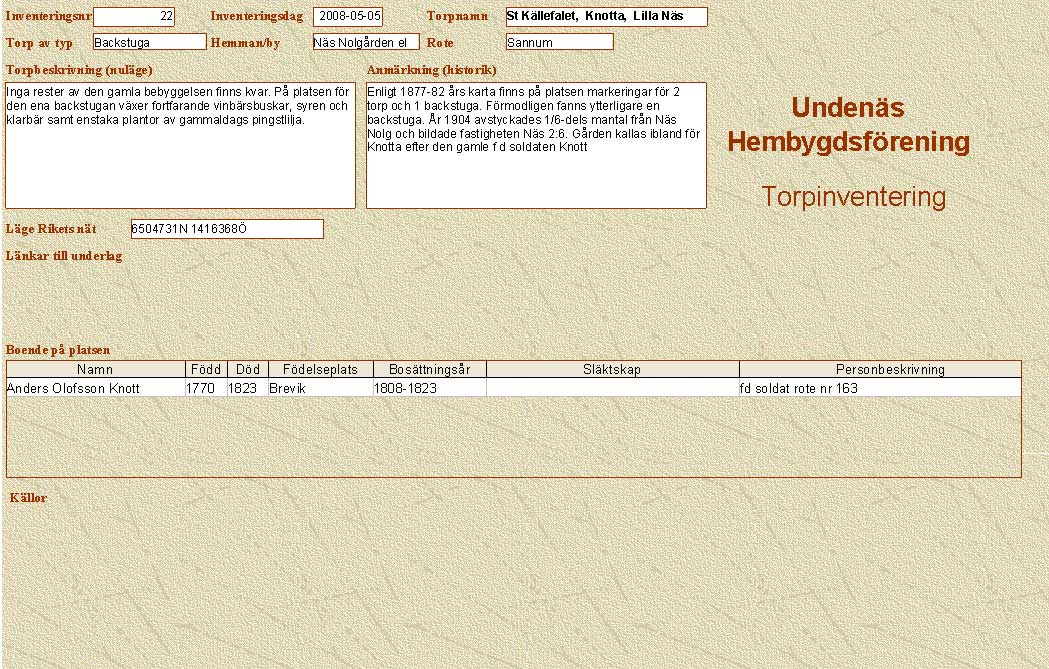Screen dimensions: 1049x669
Task: Select the Anders Olofsson Knott name cell
Action: (x=95, y=388)
